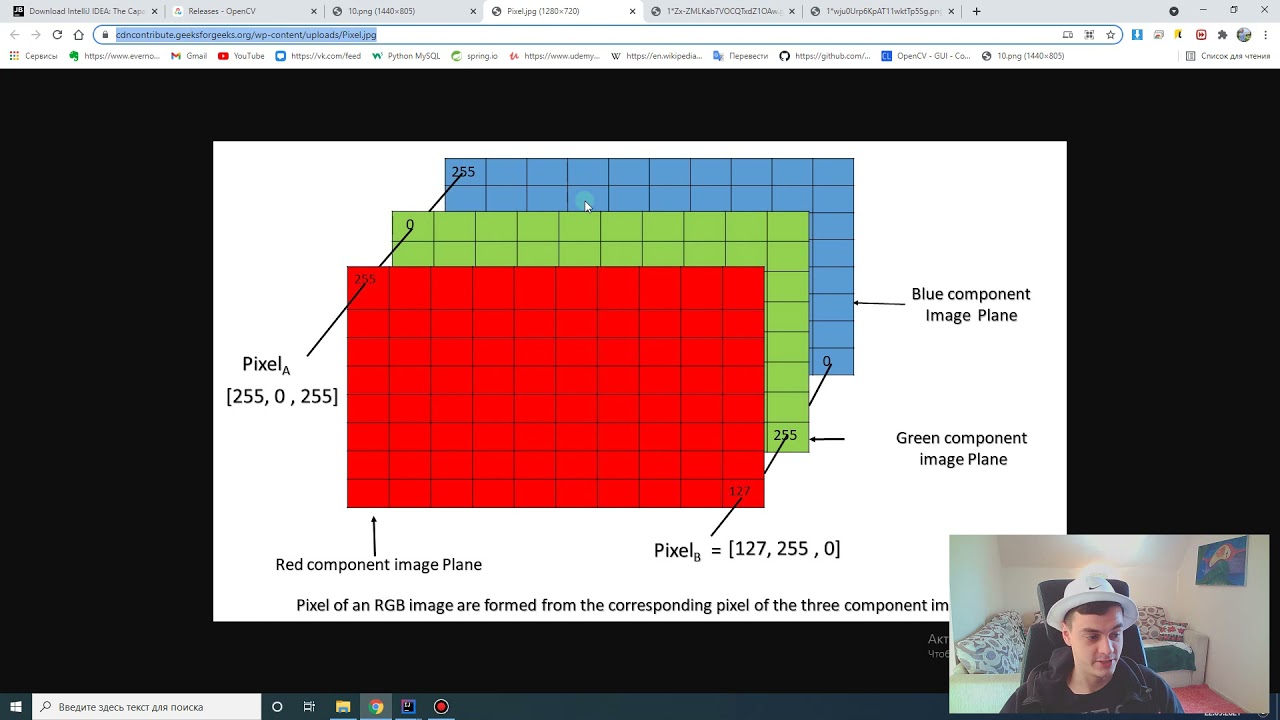Viewport: 1280px width, 720px height.
Task: Click the image gallery extension icon
Action: click(x=1158, y=34)
